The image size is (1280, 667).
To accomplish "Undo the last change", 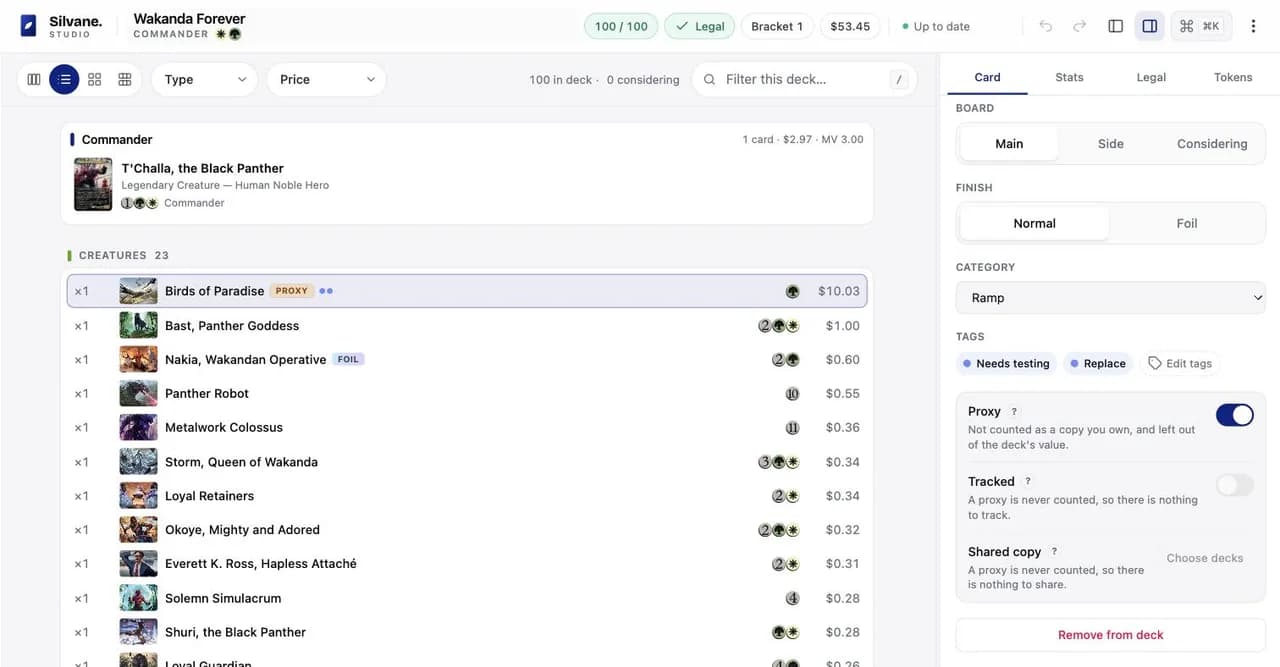I will point(1046,26).
